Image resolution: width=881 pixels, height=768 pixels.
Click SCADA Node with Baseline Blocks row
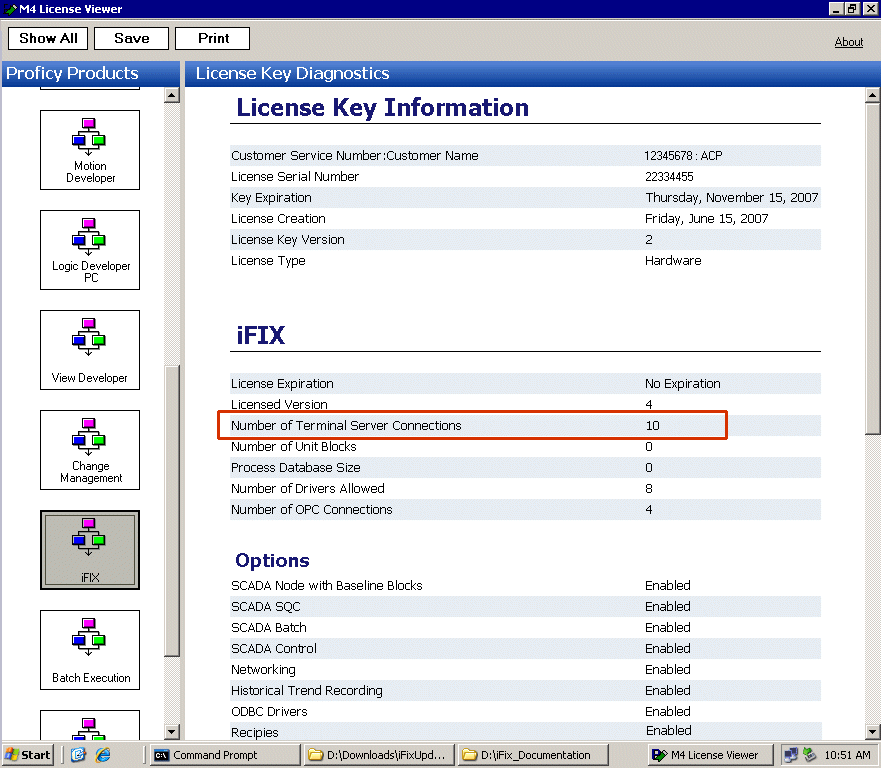point(525,585)
